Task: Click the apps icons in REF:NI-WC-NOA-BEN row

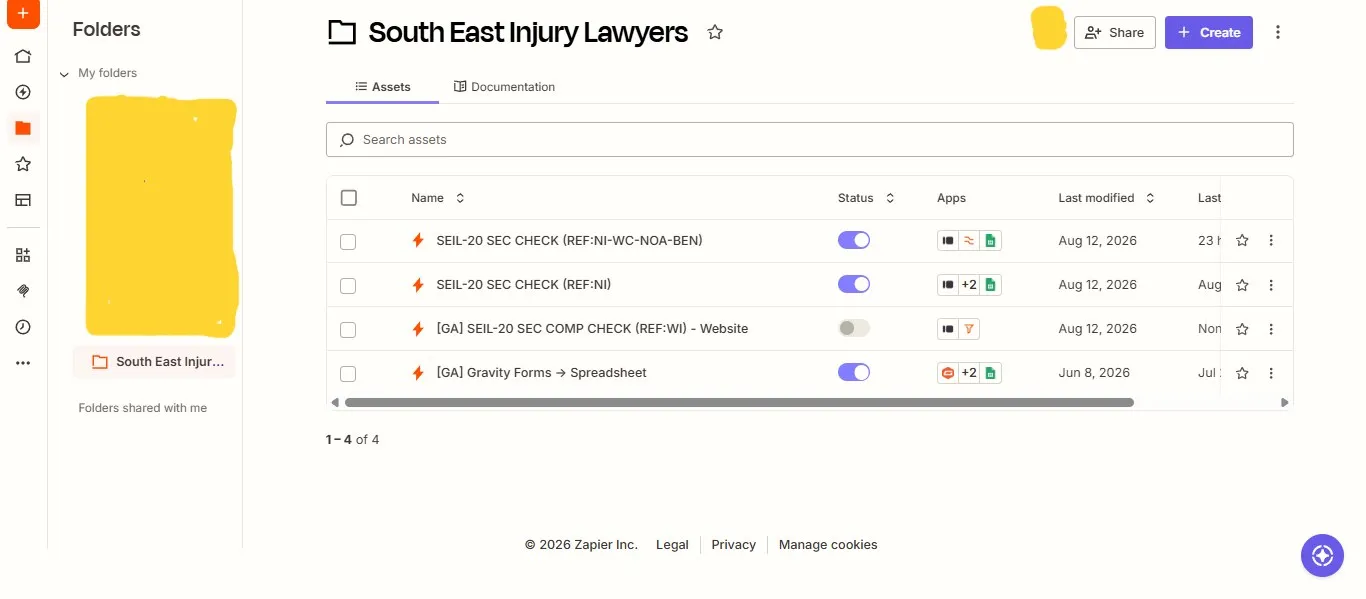Action: [x=969, y=241]
